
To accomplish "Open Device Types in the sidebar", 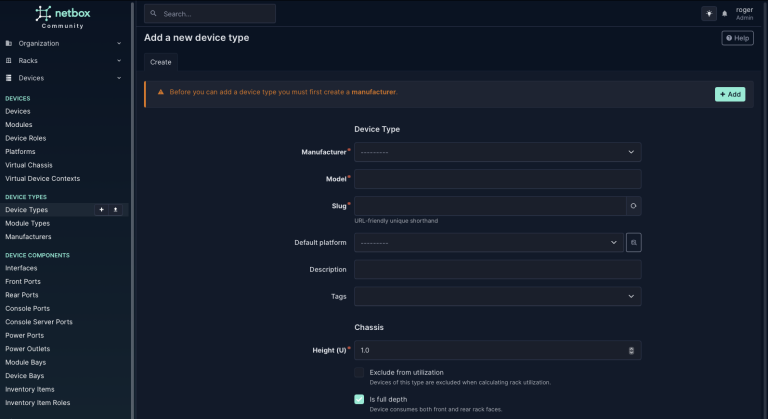I will (26, 210).
